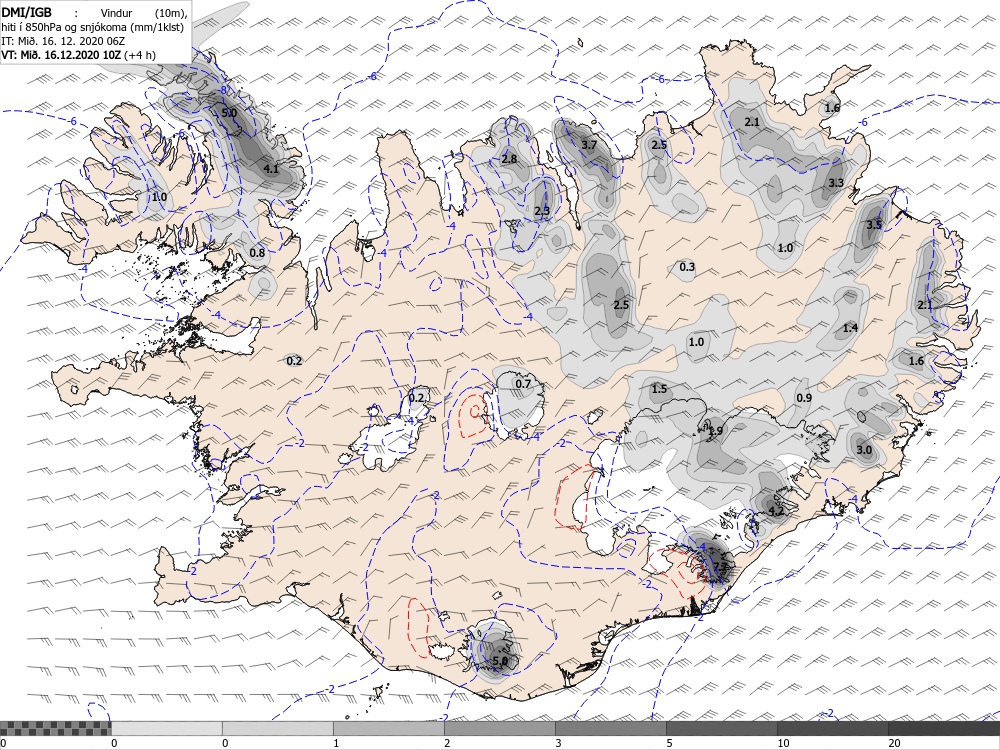Screen dimensions: 1000x750
Task: Click the 1.9 snowfall value
Action: tap(716, 430)
